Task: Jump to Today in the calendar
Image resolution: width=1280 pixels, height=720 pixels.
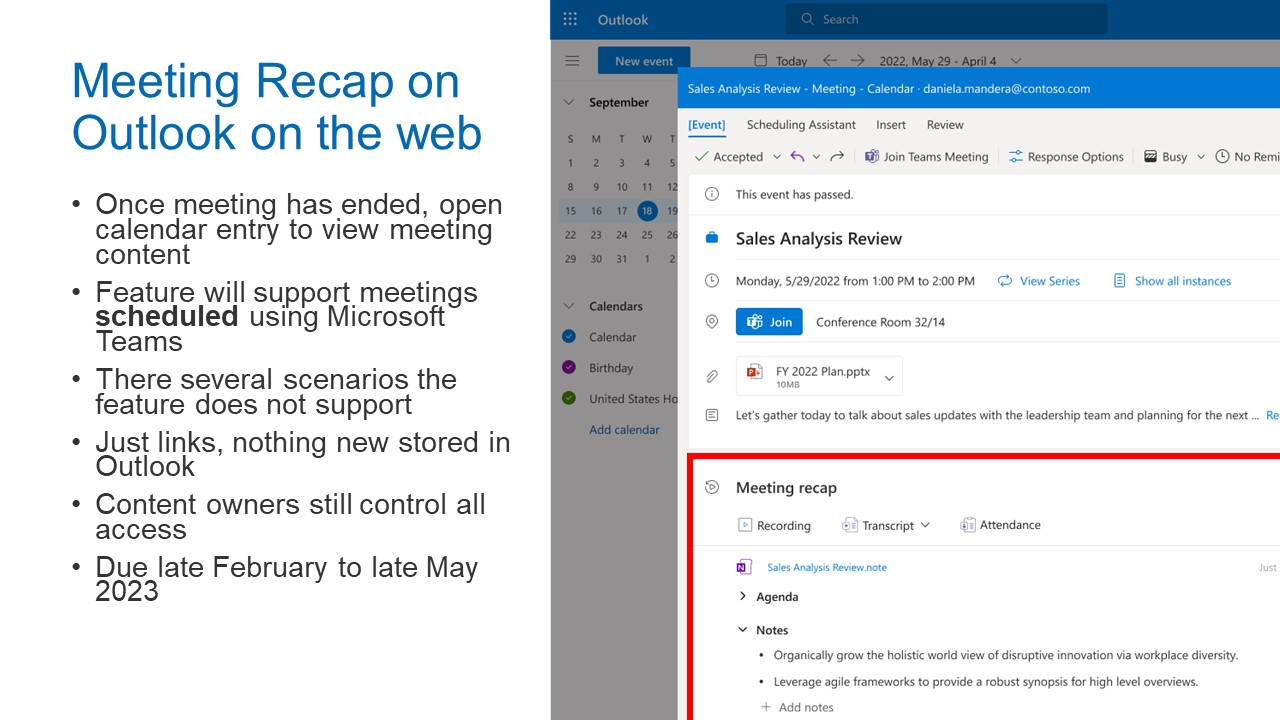Action: 781,61
